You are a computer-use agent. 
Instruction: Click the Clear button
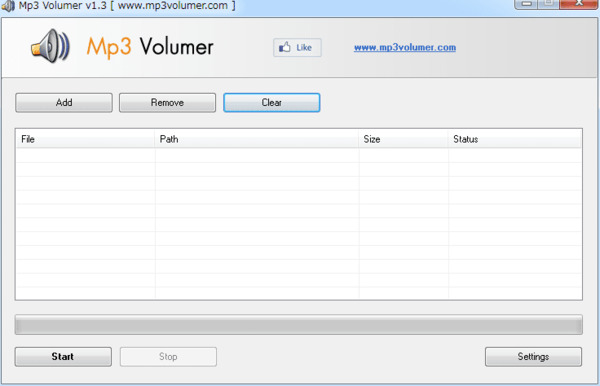(x=272, y=103)
